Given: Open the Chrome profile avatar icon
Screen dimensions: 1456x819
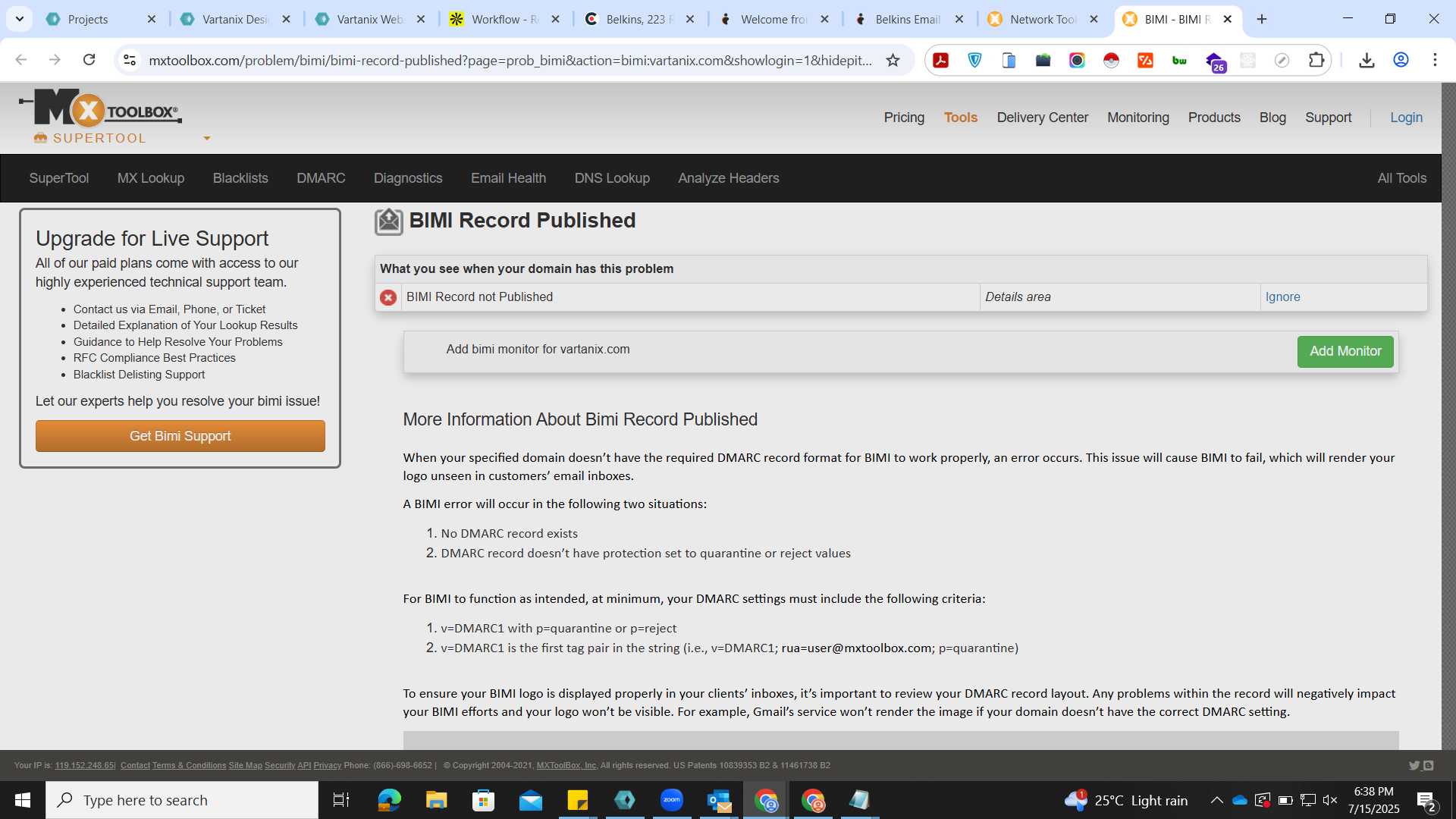Looking at the screenshot, I should pos(1401,60).
